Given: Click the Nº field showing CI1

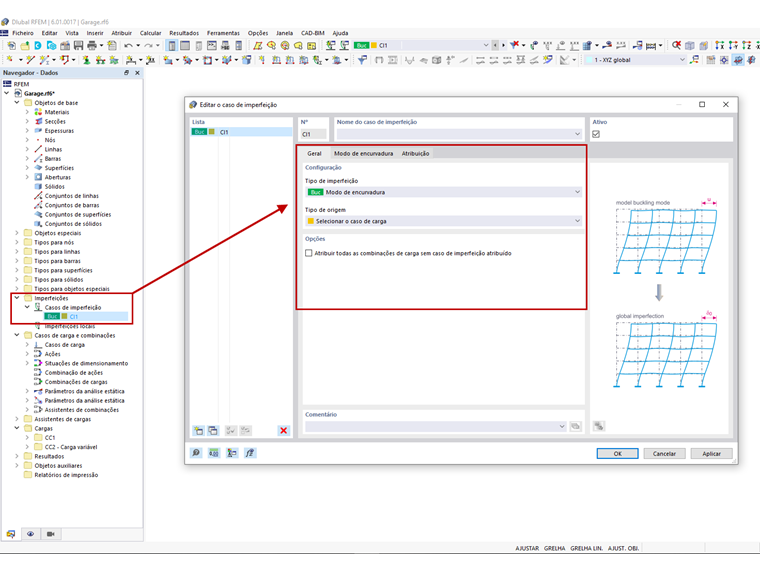Looking at the screenshot, I should [314, 134].
